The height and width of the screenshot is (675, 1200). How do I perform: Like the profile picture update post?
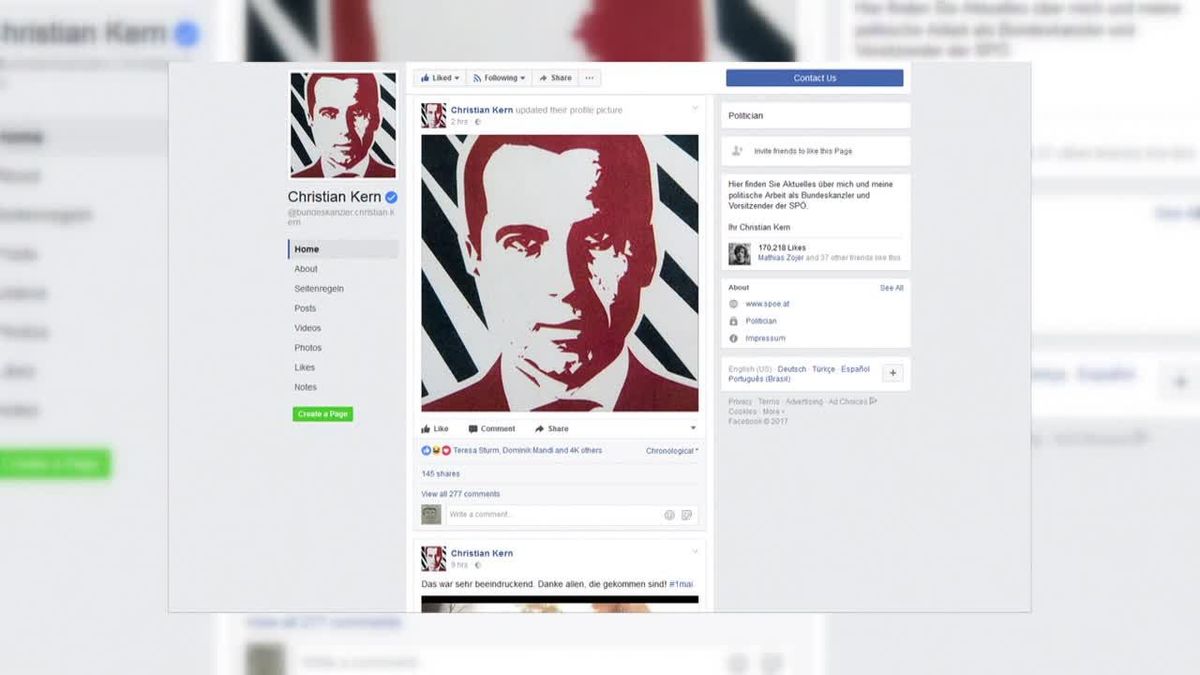[x=435, y=429]
